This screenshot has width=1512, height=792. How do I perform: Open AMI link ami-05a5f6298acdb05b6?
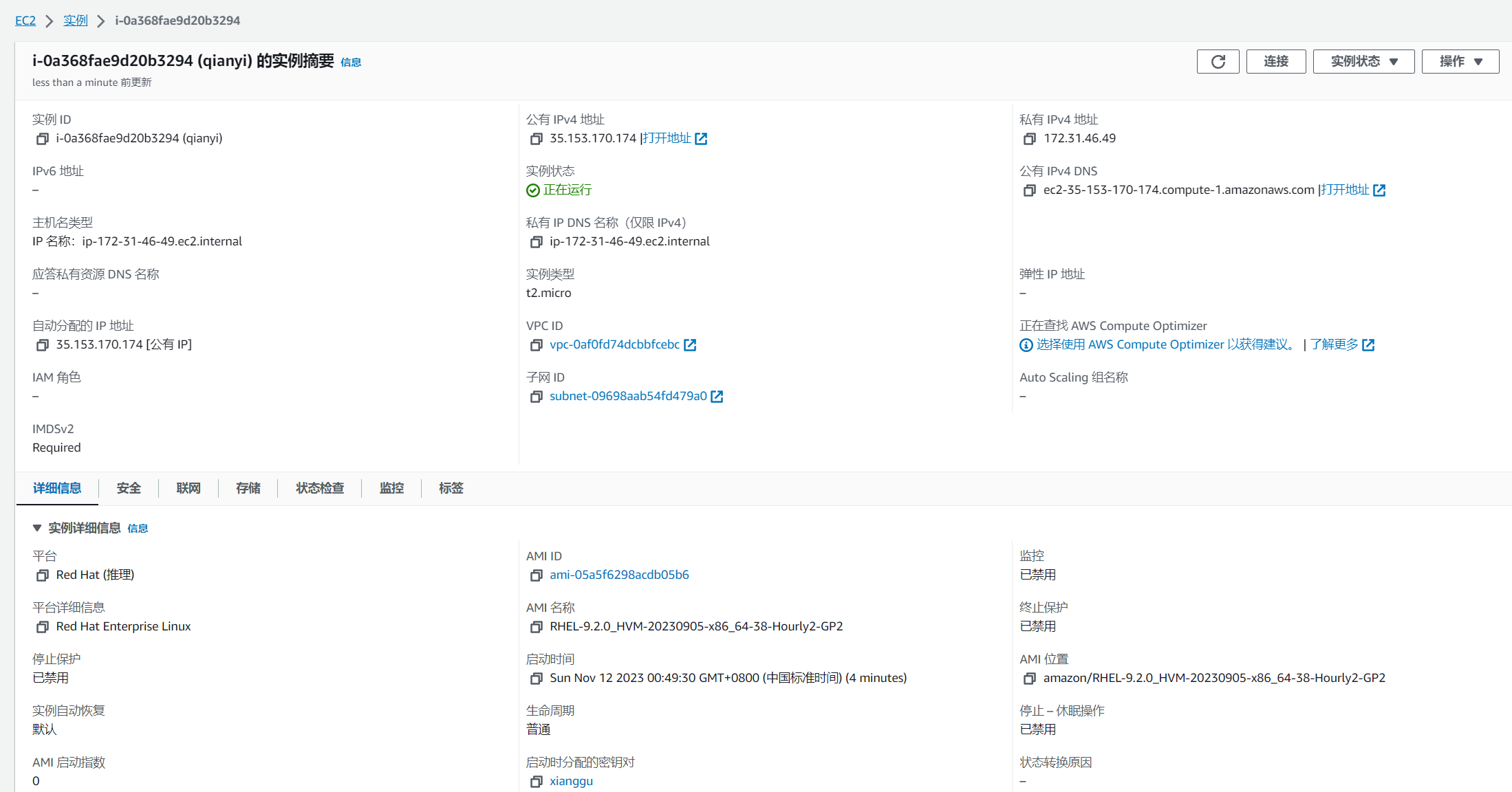pos(619,575)
